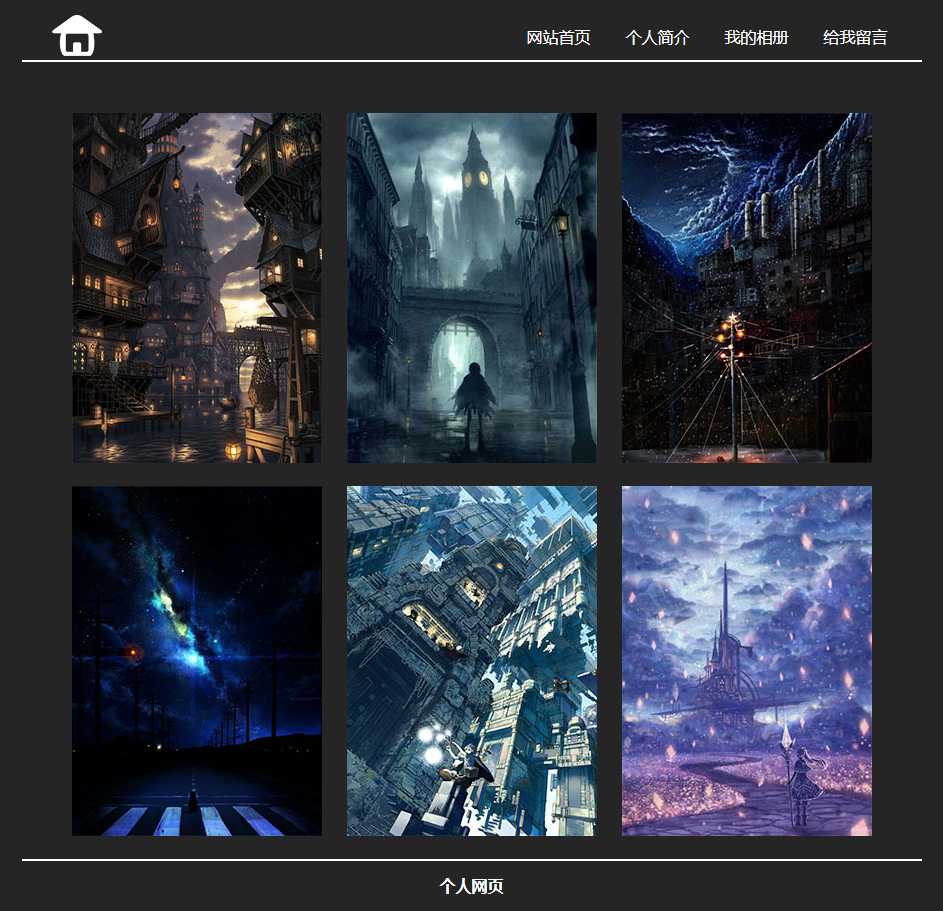Viewport: 943px width, 911px height.
Task: Open the purple sky spire thumbnail
Action: [x=747, y=661]
